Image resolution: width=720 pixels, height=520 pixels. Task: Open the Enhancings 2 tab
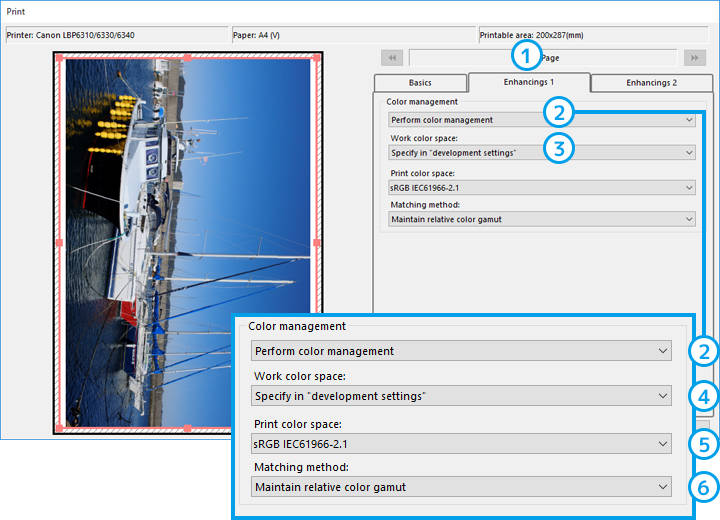coord(652,83)
